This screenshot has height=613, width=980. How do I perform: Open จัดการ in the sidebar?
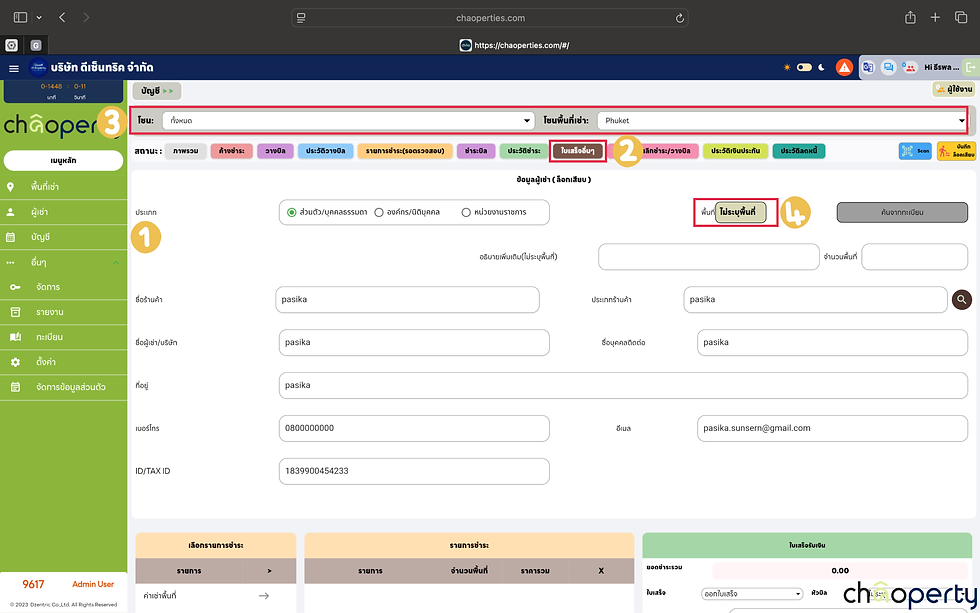tap(63, 287)
